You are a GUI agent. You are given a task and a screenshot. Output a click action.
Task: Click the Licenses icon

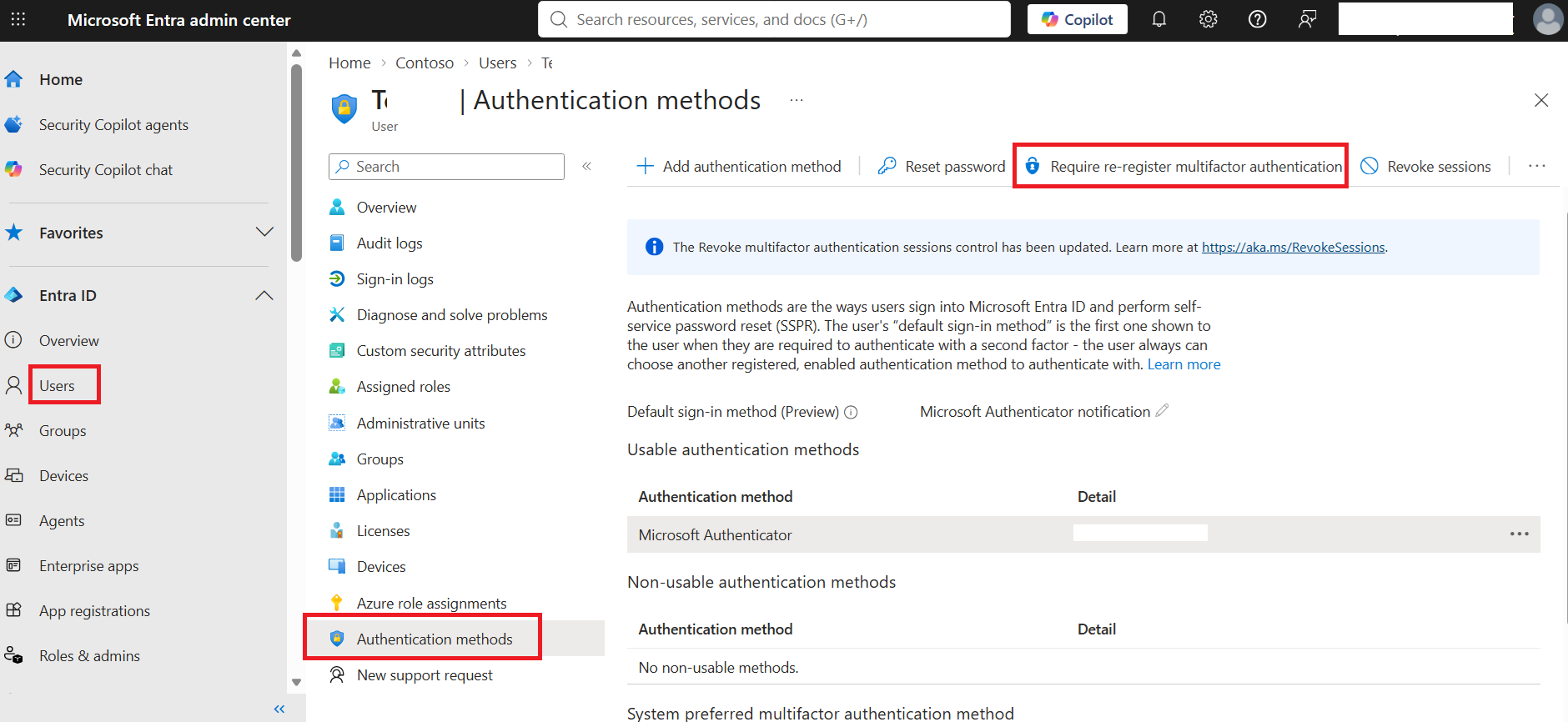click(337, 530)
